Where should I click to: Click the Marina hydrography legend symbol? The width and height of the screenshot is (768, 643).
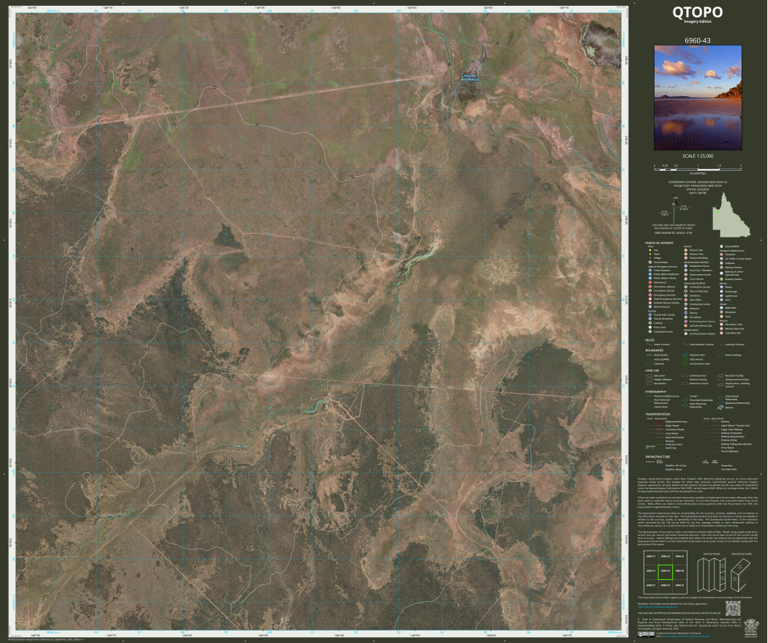(720, 407)
